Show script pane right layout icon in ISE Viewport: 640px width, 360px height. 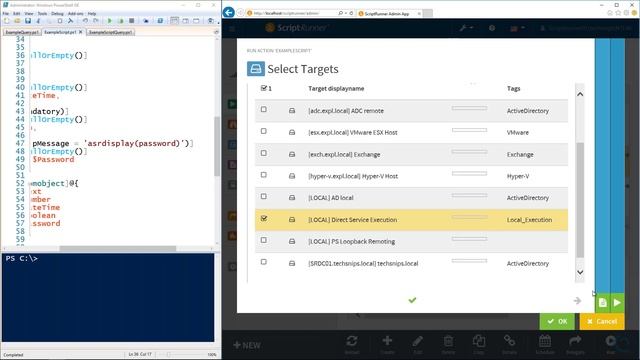[185, 21]
